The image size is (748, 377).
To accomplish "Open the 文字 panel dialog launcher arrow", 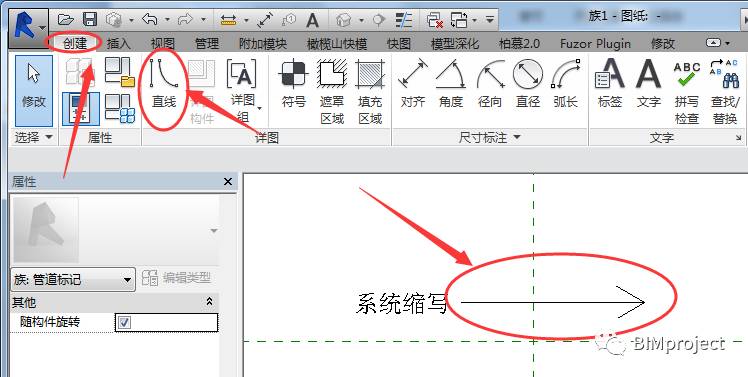I will click(738, 138).
